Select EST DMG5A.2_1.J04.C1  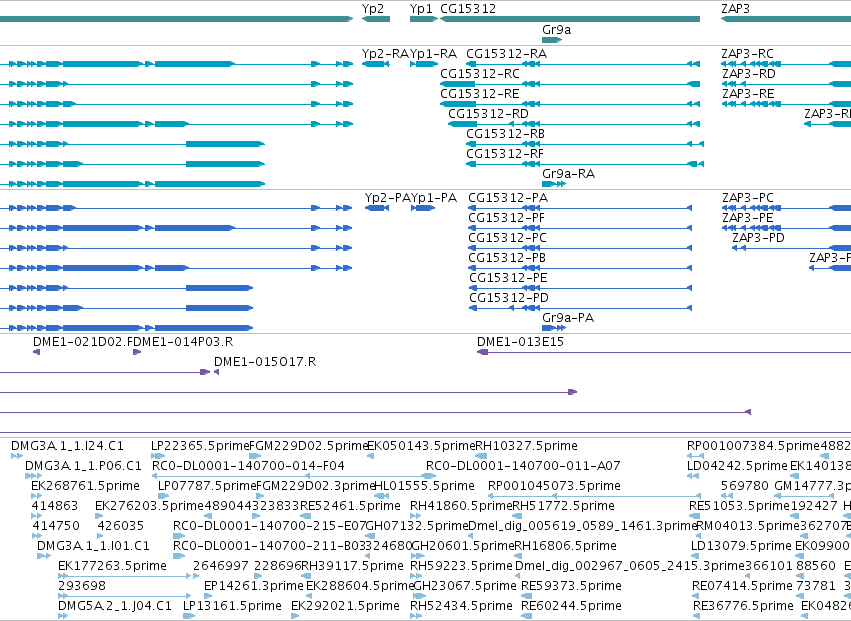[x=115, y=606]
